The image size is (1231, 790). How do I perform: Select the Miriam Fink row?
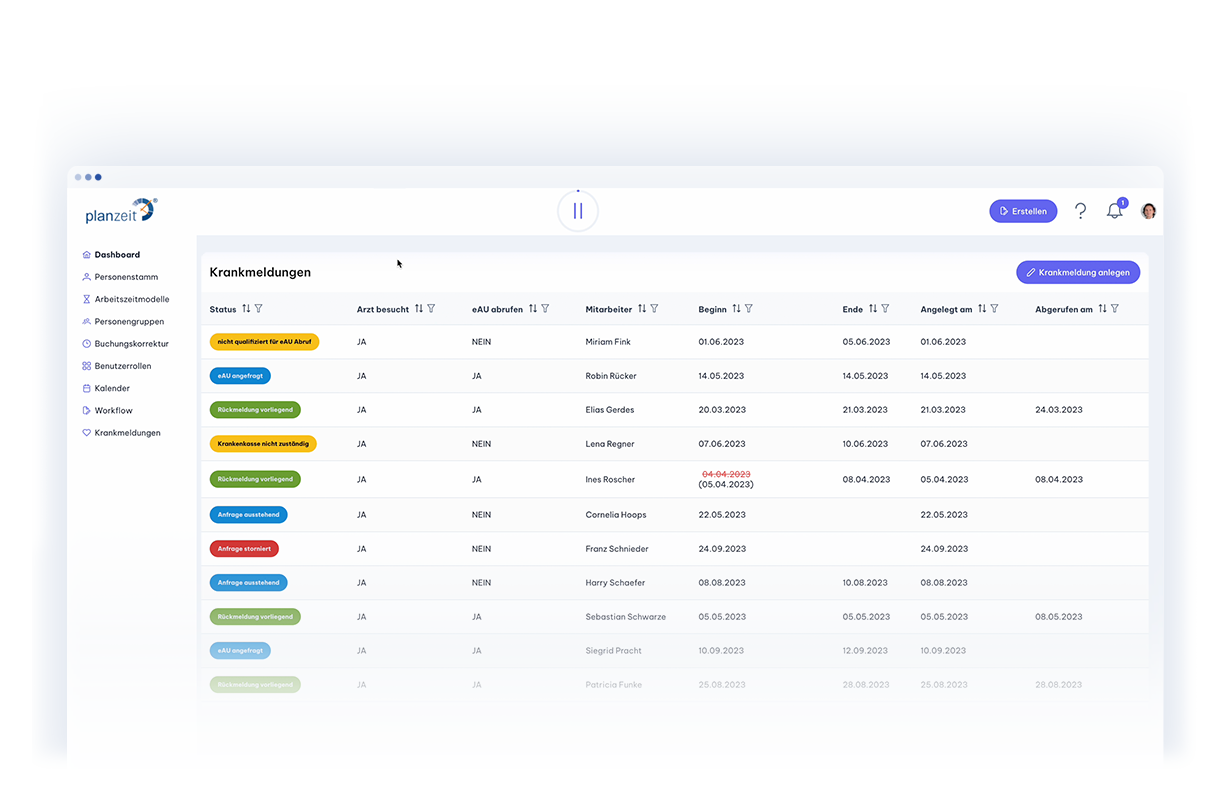point(608,342)
